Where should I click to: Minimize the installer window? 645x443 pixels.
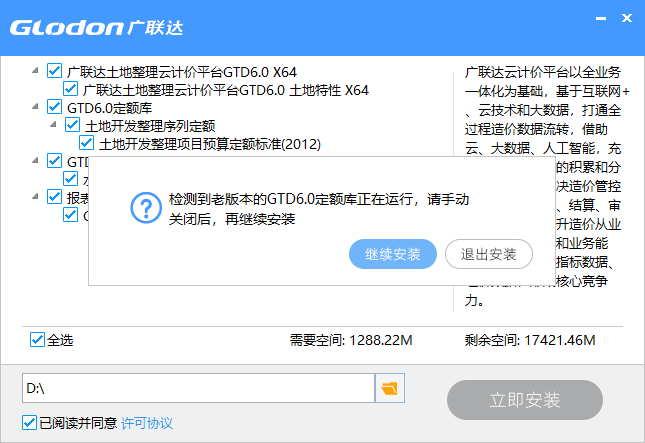(x=601, y=19)
